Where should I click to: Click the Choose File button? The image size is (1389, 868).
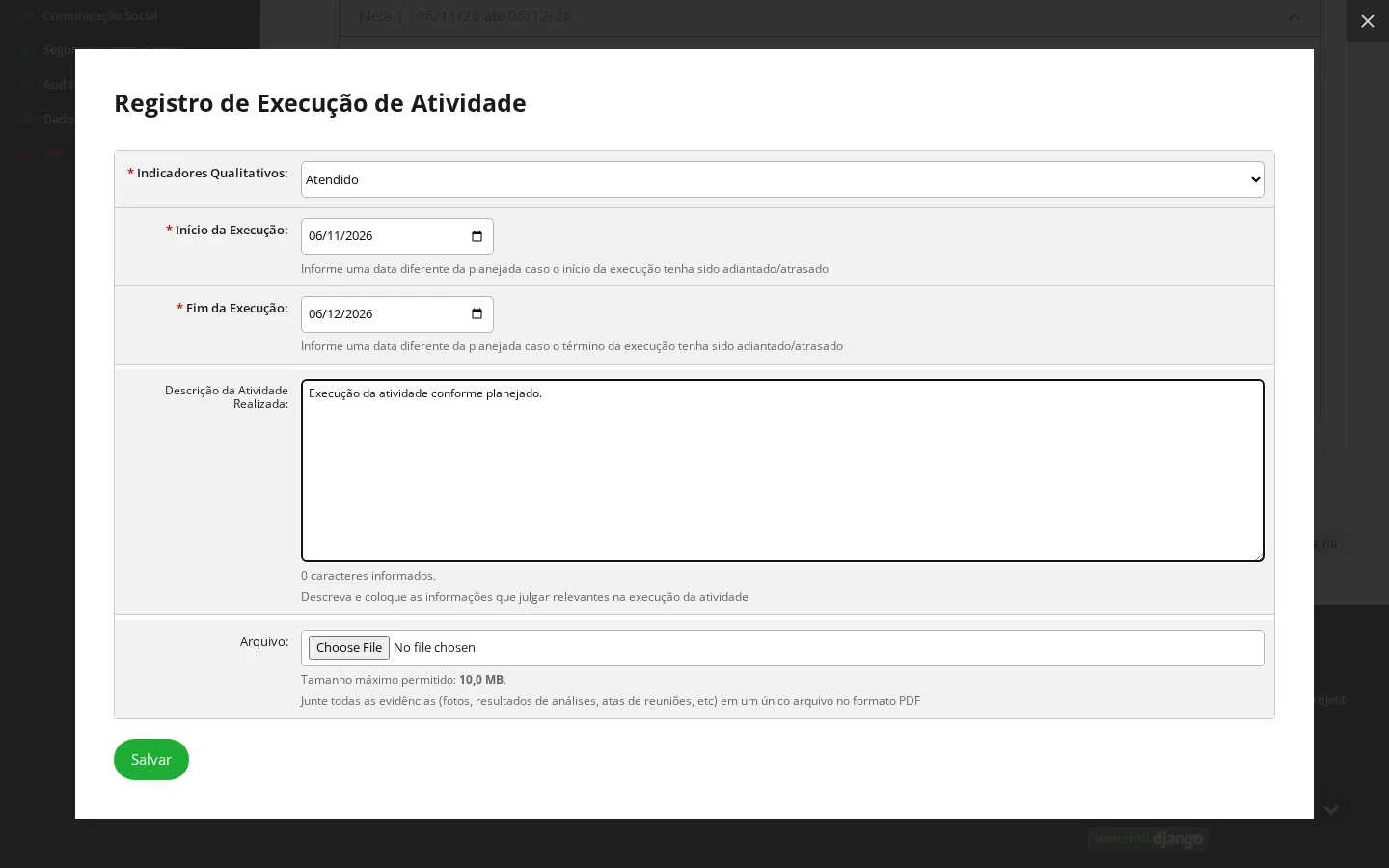click(x=349, y=648)
